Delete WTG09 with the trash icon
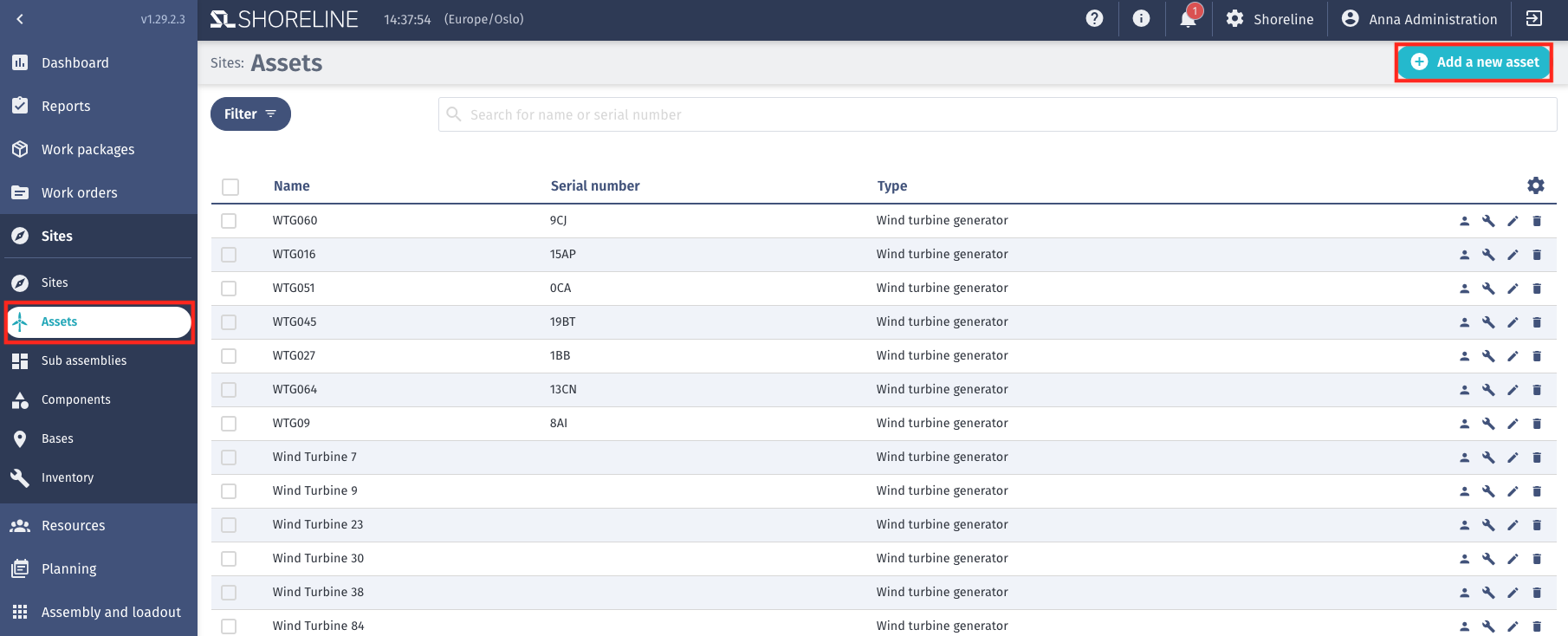The height and width of the screenshot is (636, 1568). [1537, 424]
